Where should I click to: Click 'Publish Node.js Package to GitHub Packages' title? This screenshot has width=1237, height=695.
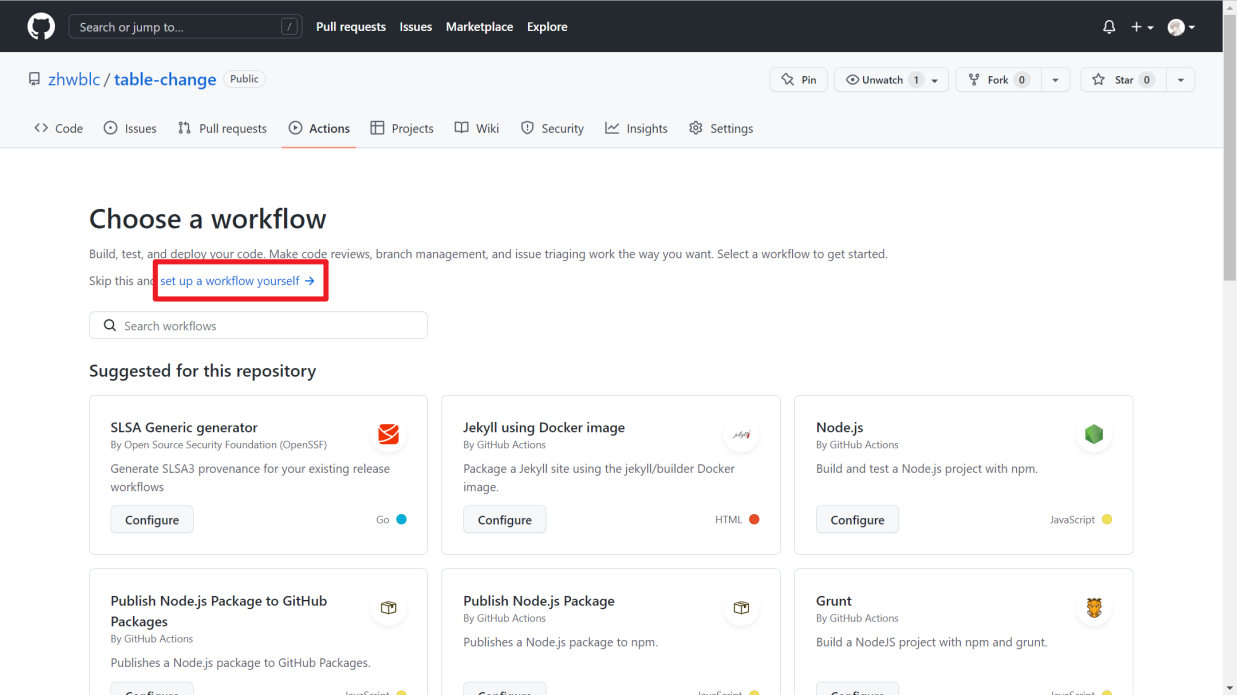tap(219, 611)
